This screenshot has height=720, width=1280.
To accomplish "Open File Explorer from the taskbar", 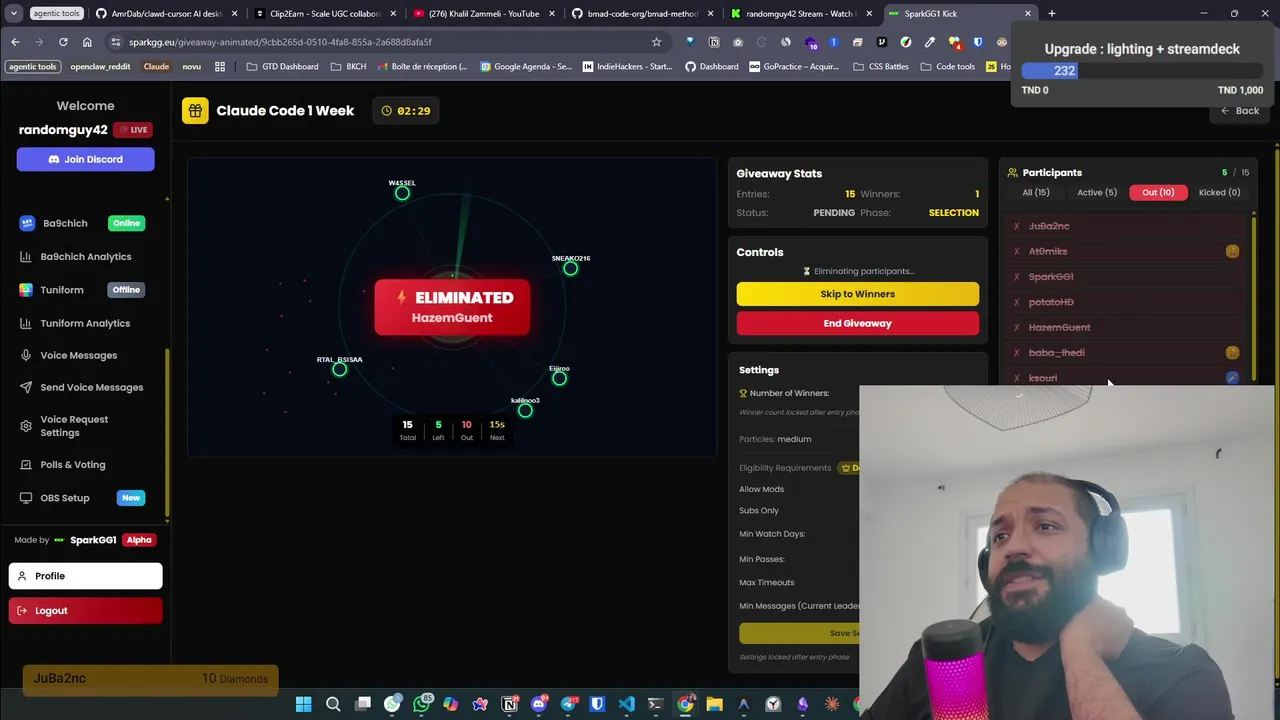I will pos(714,704).
